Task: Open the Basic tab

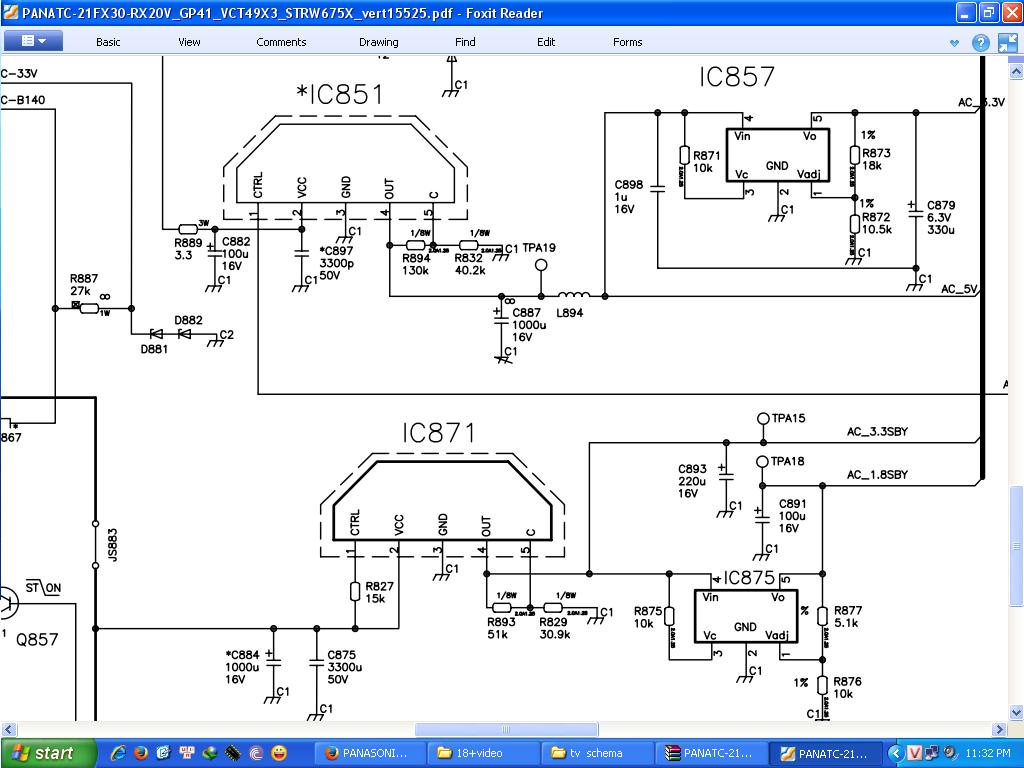Action: (108, 42)
